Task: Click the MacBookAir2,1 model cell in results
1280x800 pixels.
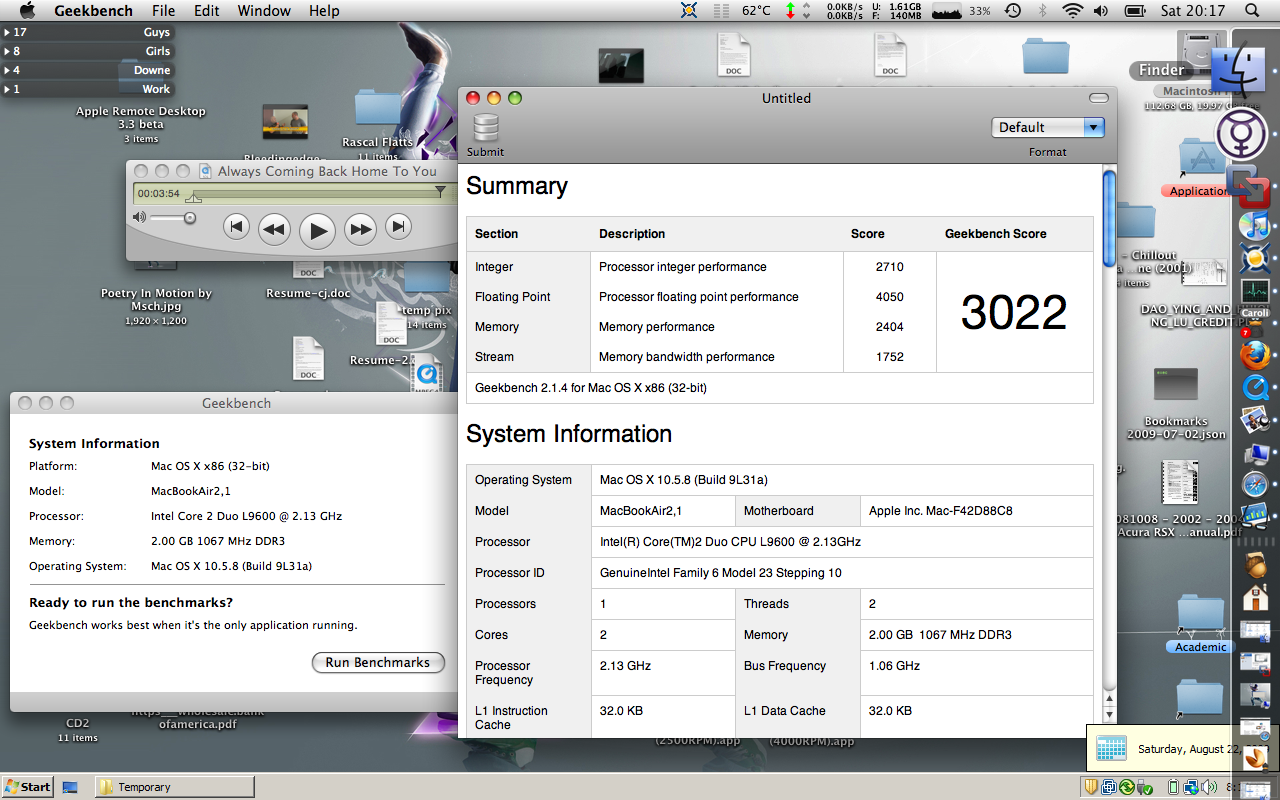Action: (x=663, y=511)
